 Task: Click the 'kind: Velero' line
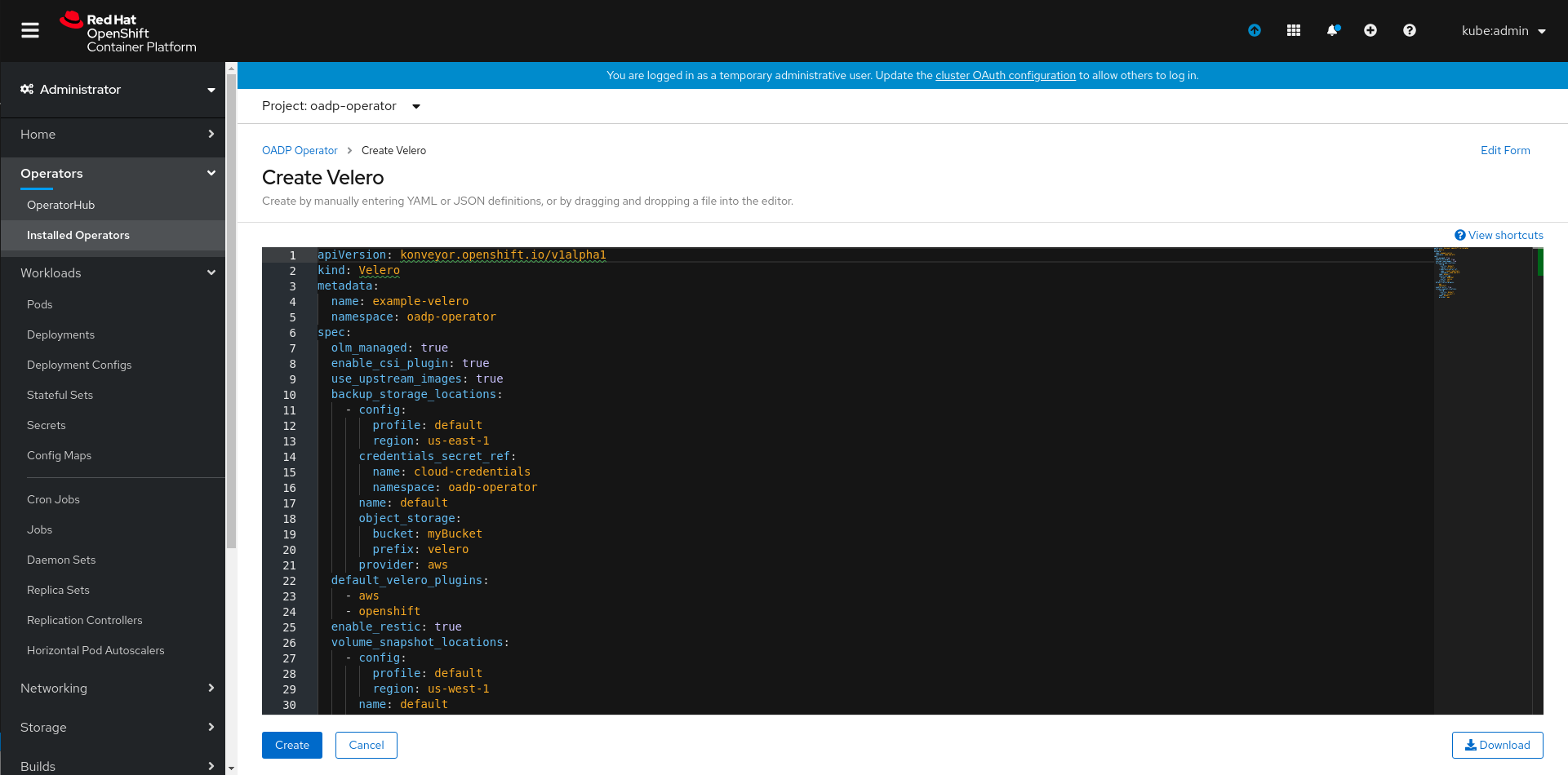tap(358, 271)
